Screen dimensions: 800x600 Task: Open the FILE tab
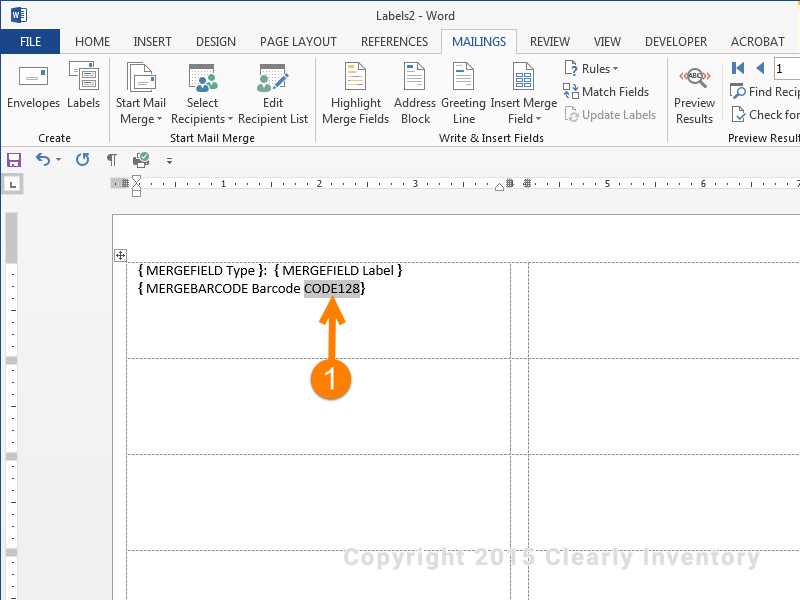click(x=31, y=42)
